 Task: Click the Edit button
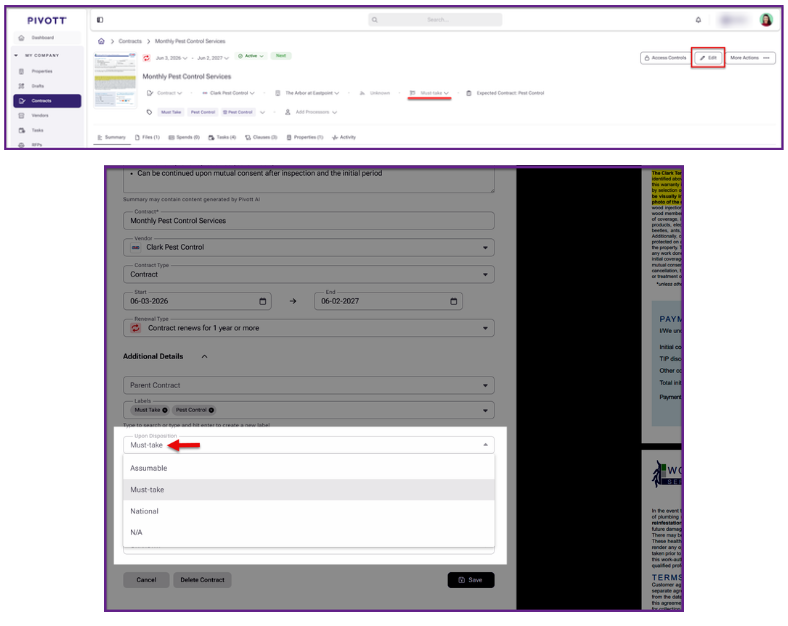(x=708, y=58)
